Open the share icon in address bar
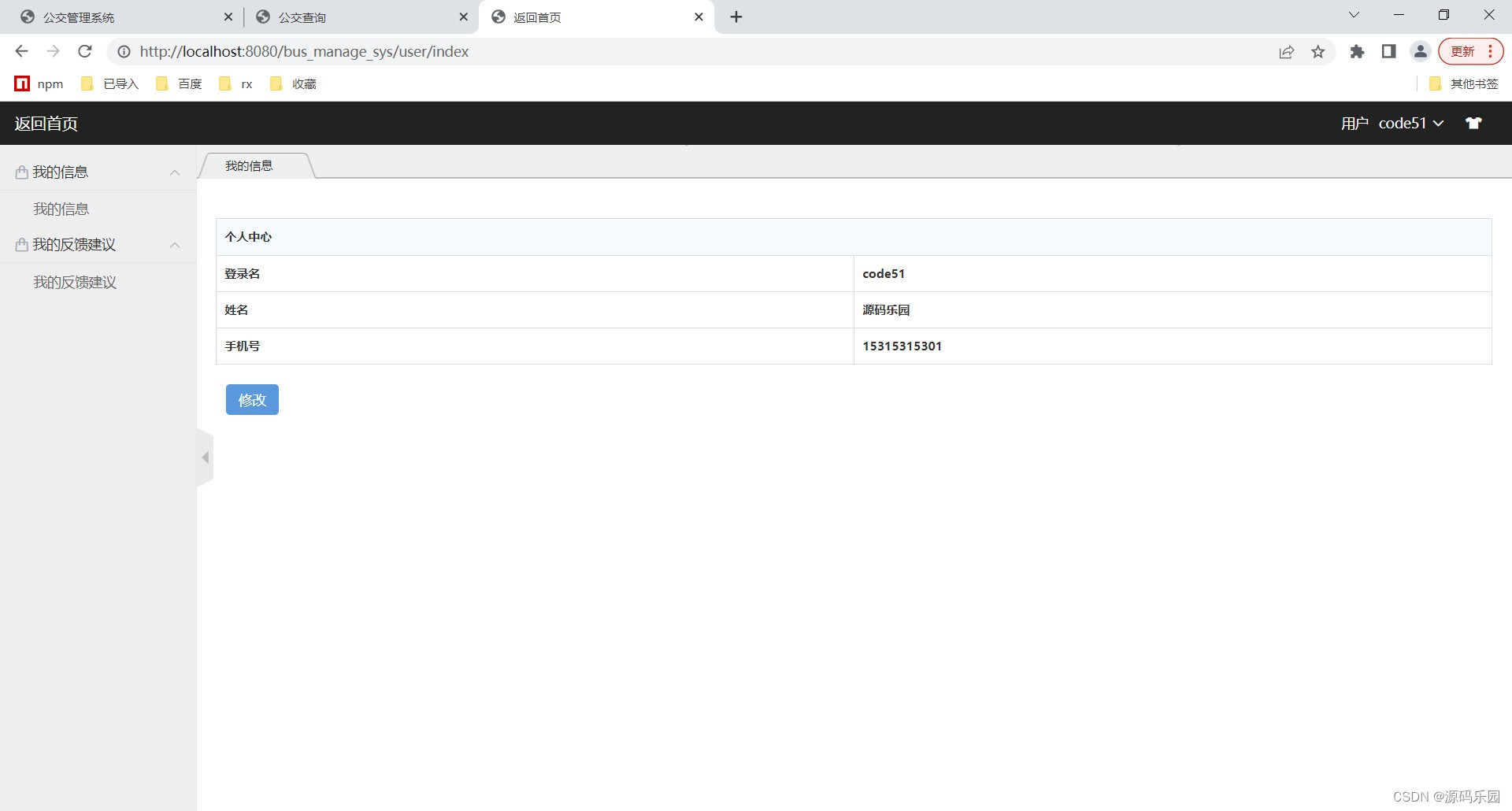 coord(1287,51)
